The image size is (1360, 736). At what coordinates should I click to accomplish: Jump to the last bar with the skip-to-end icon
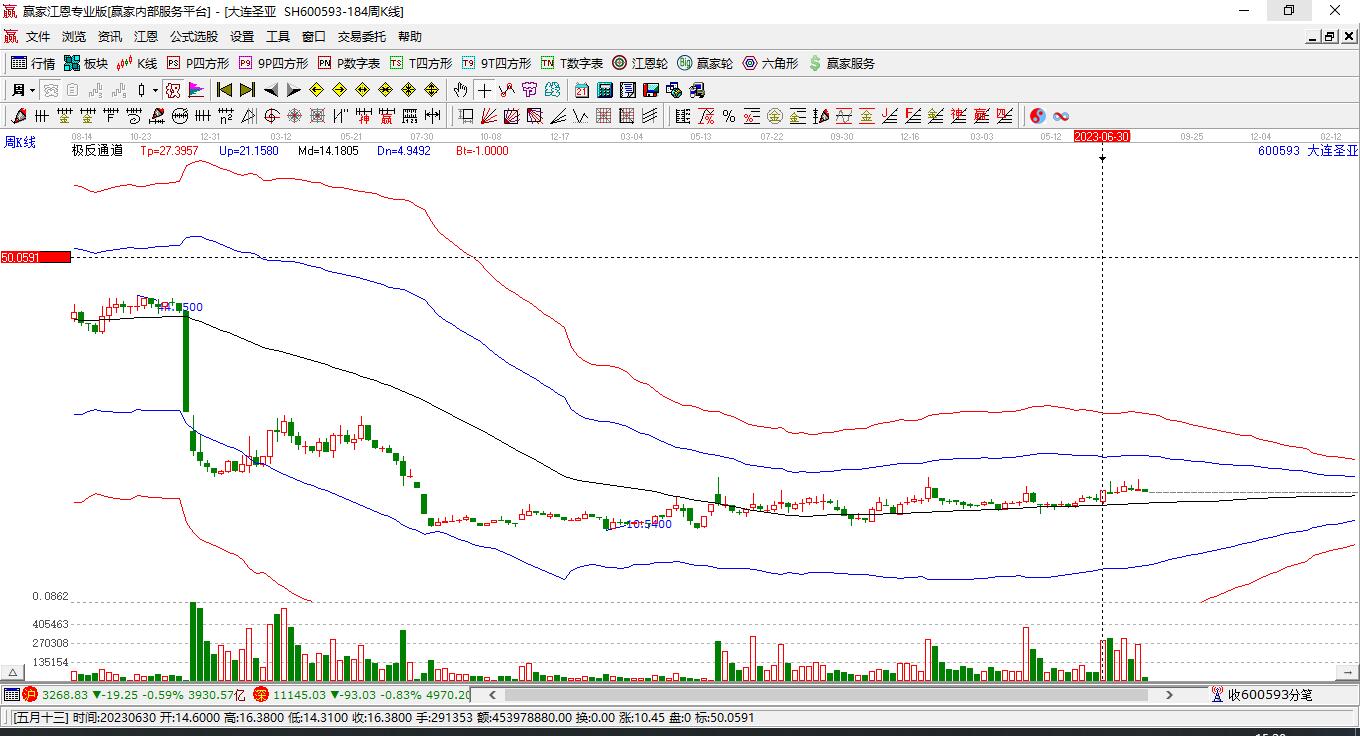(x=247, y=90)
